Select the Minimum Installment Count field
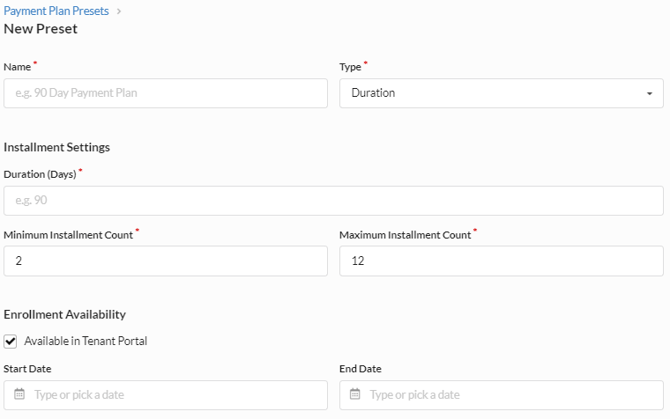This screenshot has height=419, width=670. pyautogui.click(x=165, y=261)
